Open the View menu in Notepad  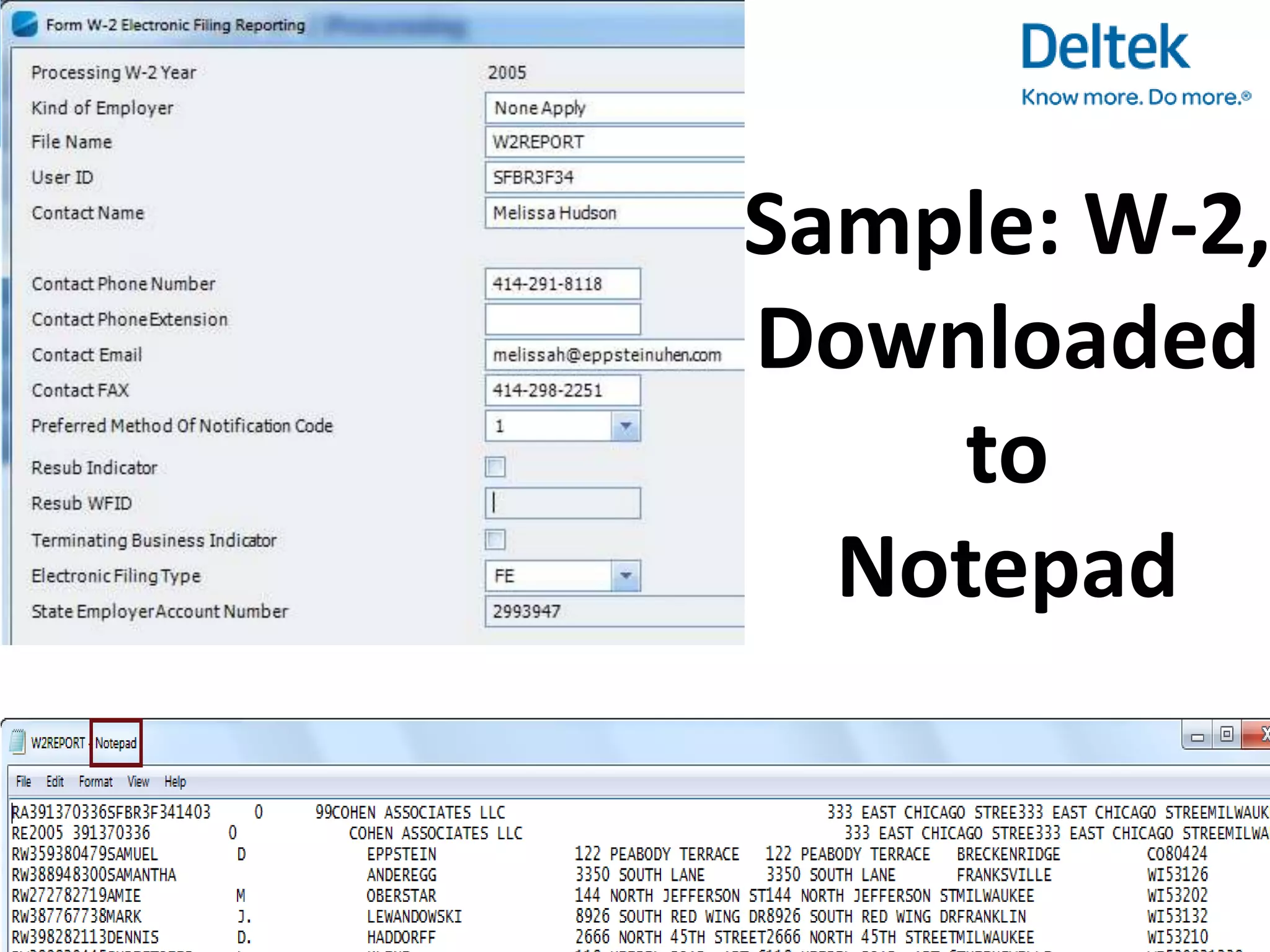pos(138,782)
